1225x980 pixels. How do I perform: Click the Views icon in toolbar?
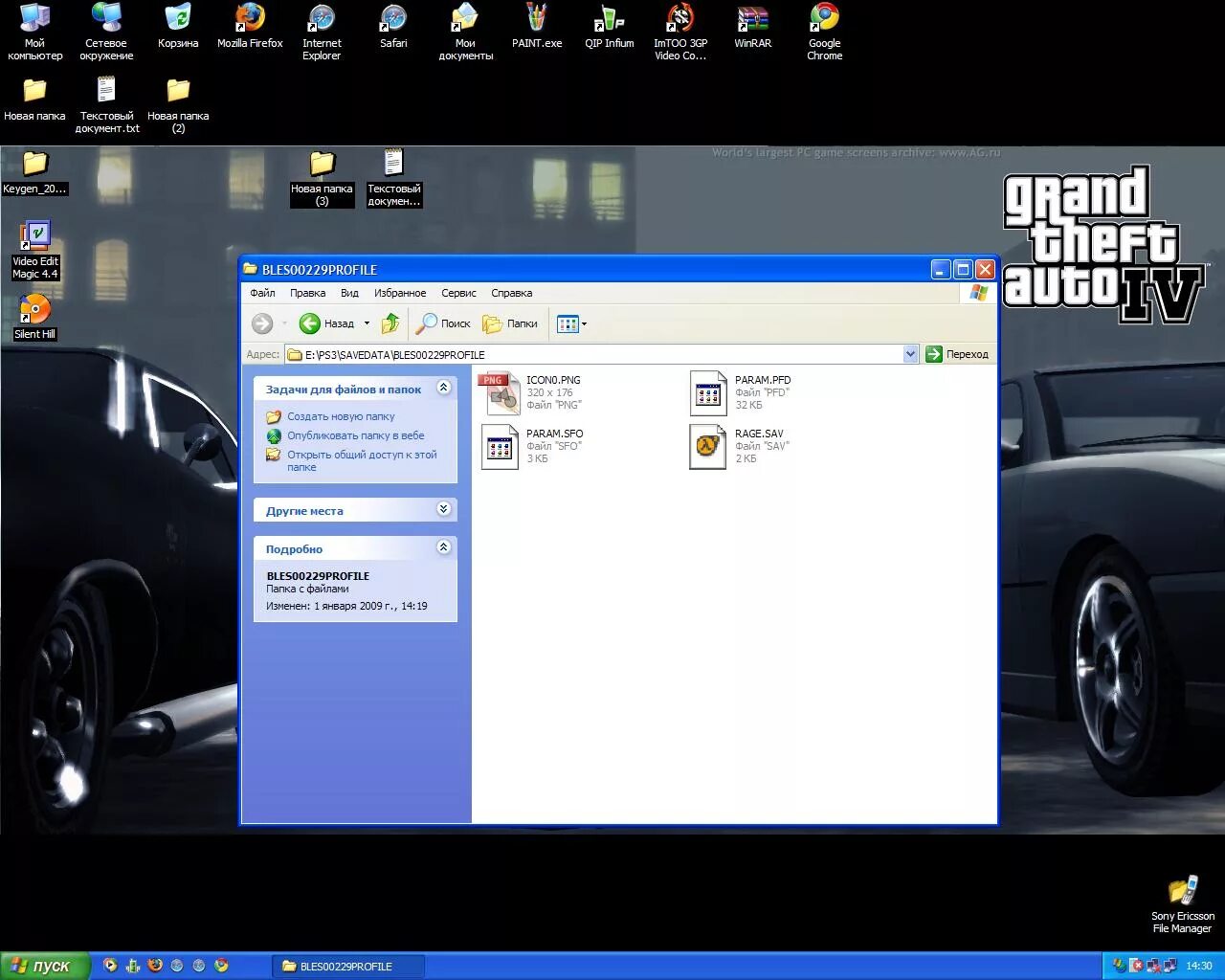pyautogui.click(x=568, y=323)
